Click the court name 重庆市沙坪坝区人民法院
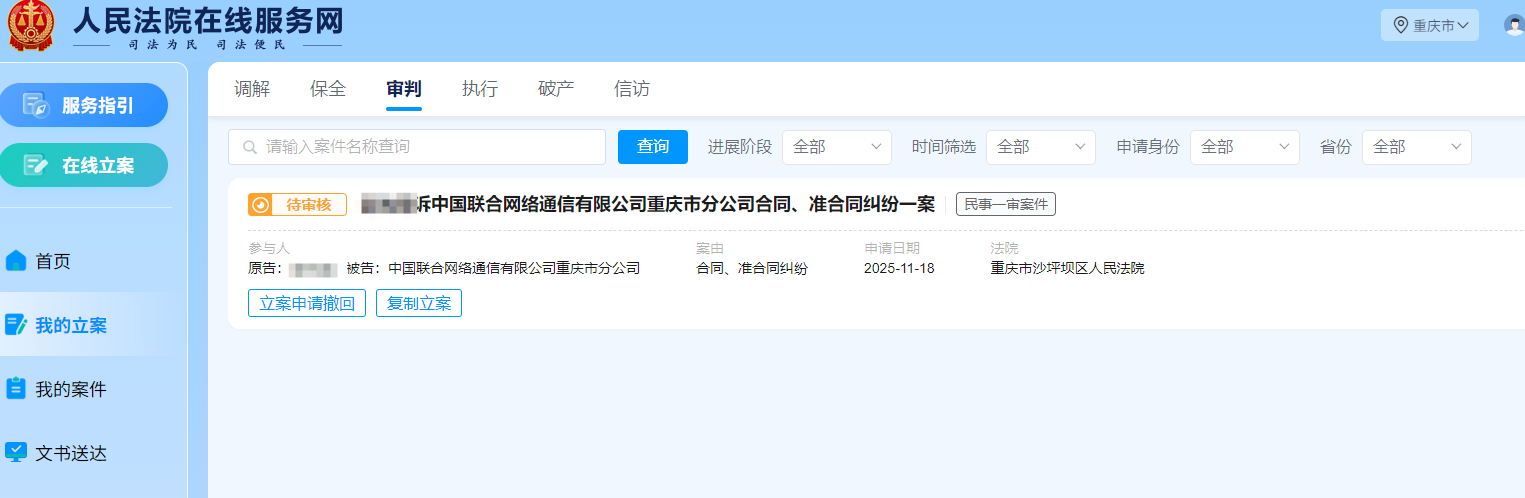The image size is (1525, 498). coord(1067,268)
